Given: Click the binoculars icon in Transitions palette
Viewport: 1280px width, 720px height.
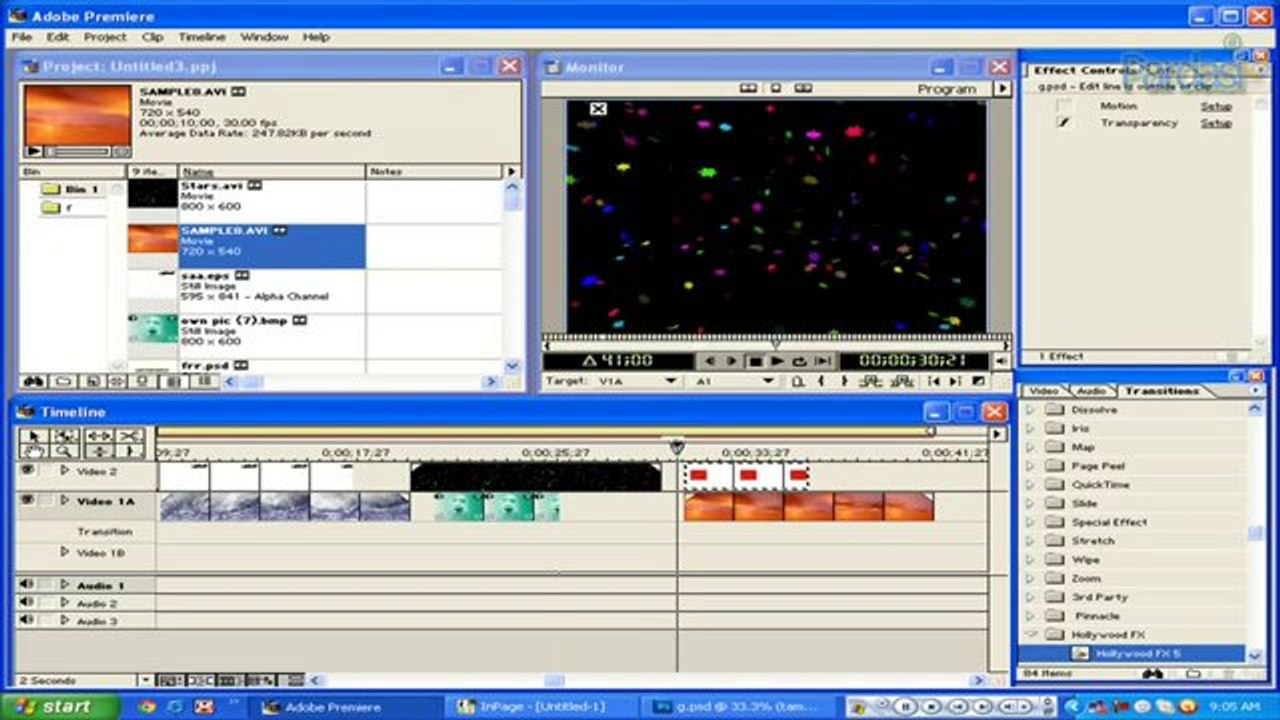Looking at the screenshot, I should pyautogui.click(x=1152, y=674).
